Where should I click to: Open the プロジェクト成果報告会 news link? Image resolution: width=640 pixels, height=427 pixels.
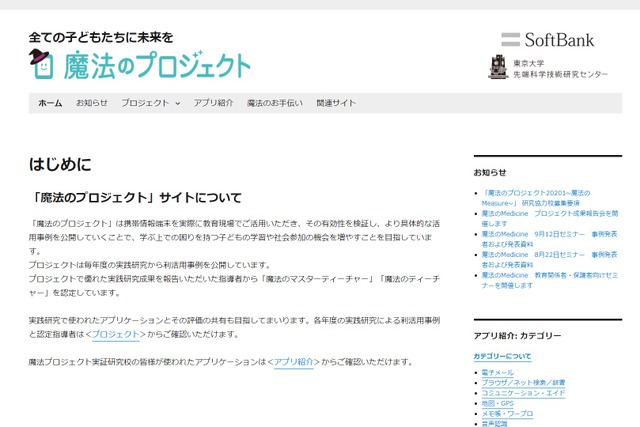tap(549, 218)
